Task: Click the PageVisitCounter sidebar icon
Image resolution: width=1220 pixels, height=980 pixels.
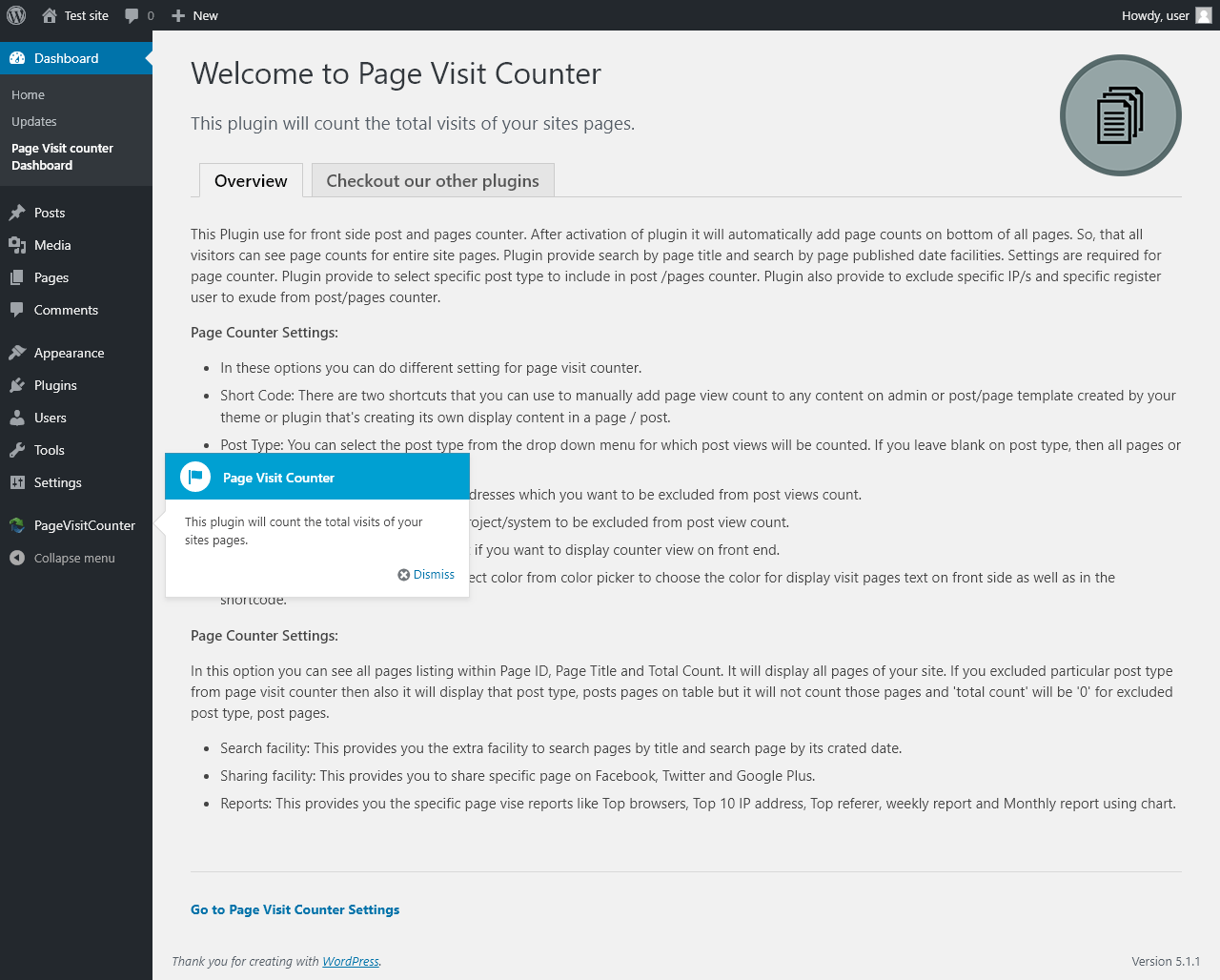Action: [17, 525]
